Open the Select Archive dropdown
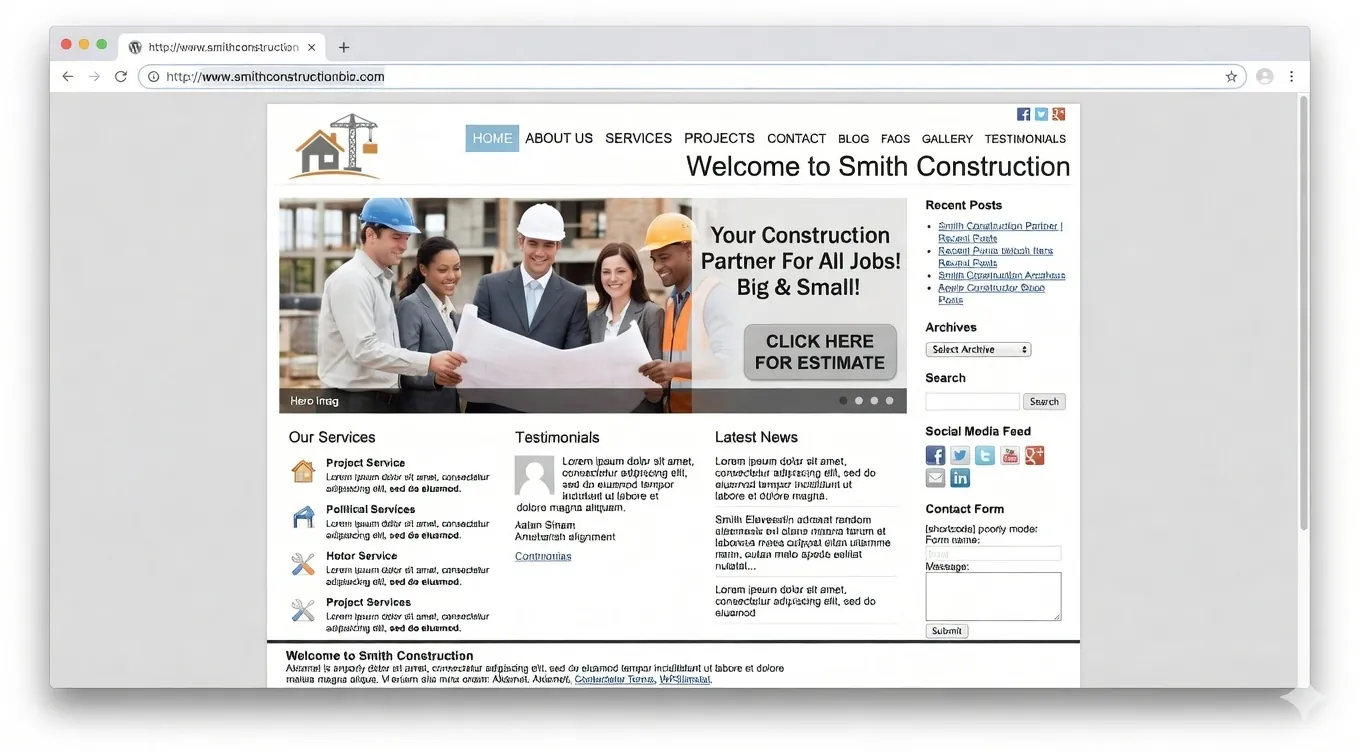The image size is (1360, 752). point(978,349)
